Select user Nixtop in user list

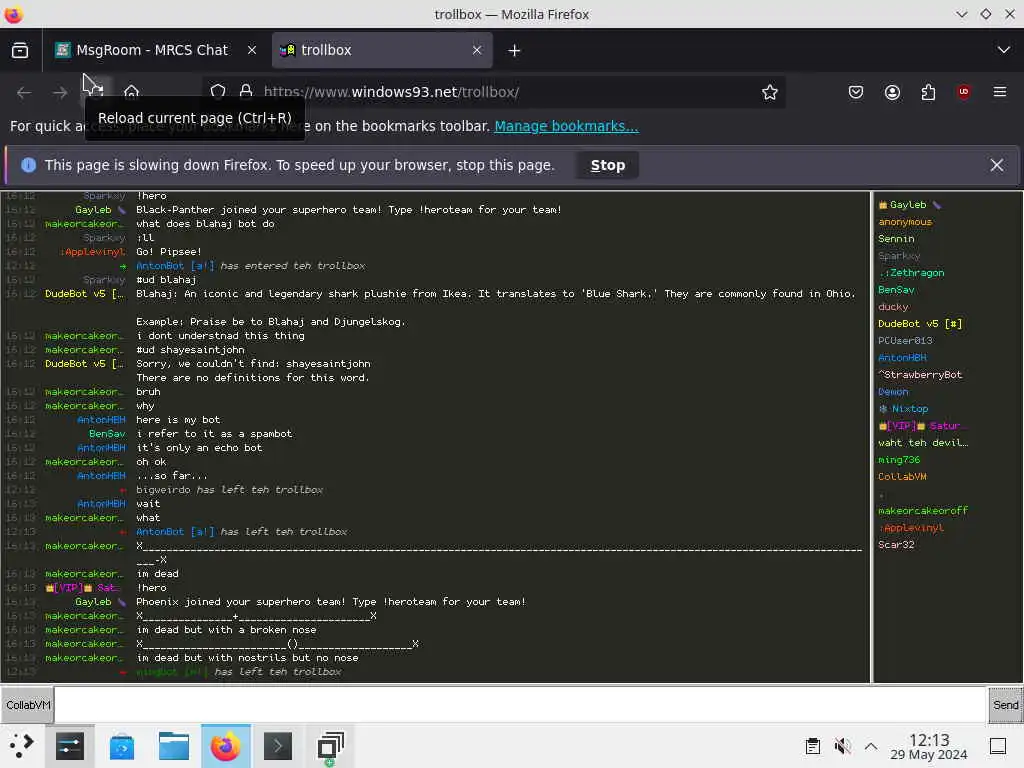pos(904,409)
